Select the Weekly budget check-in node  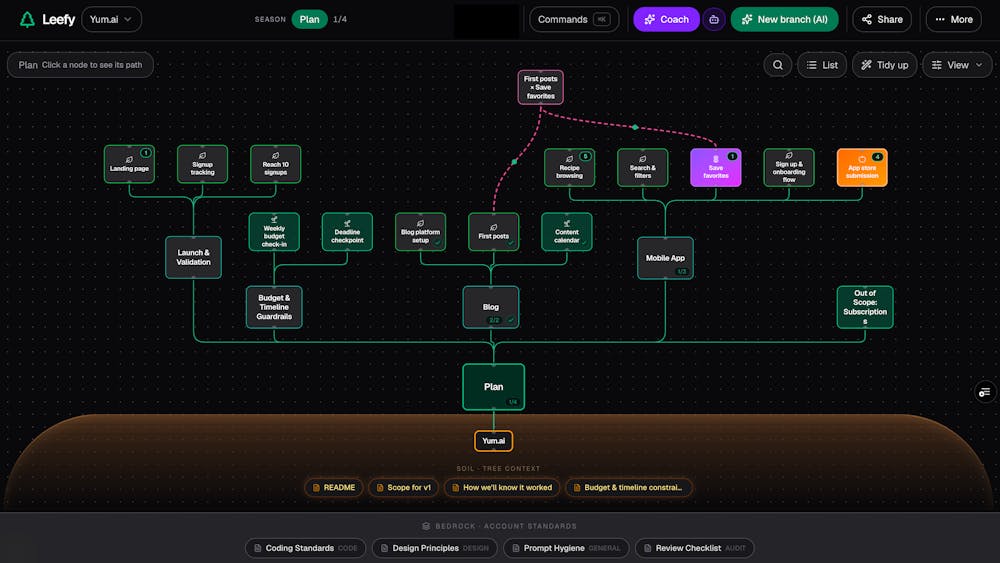[274, 232]
